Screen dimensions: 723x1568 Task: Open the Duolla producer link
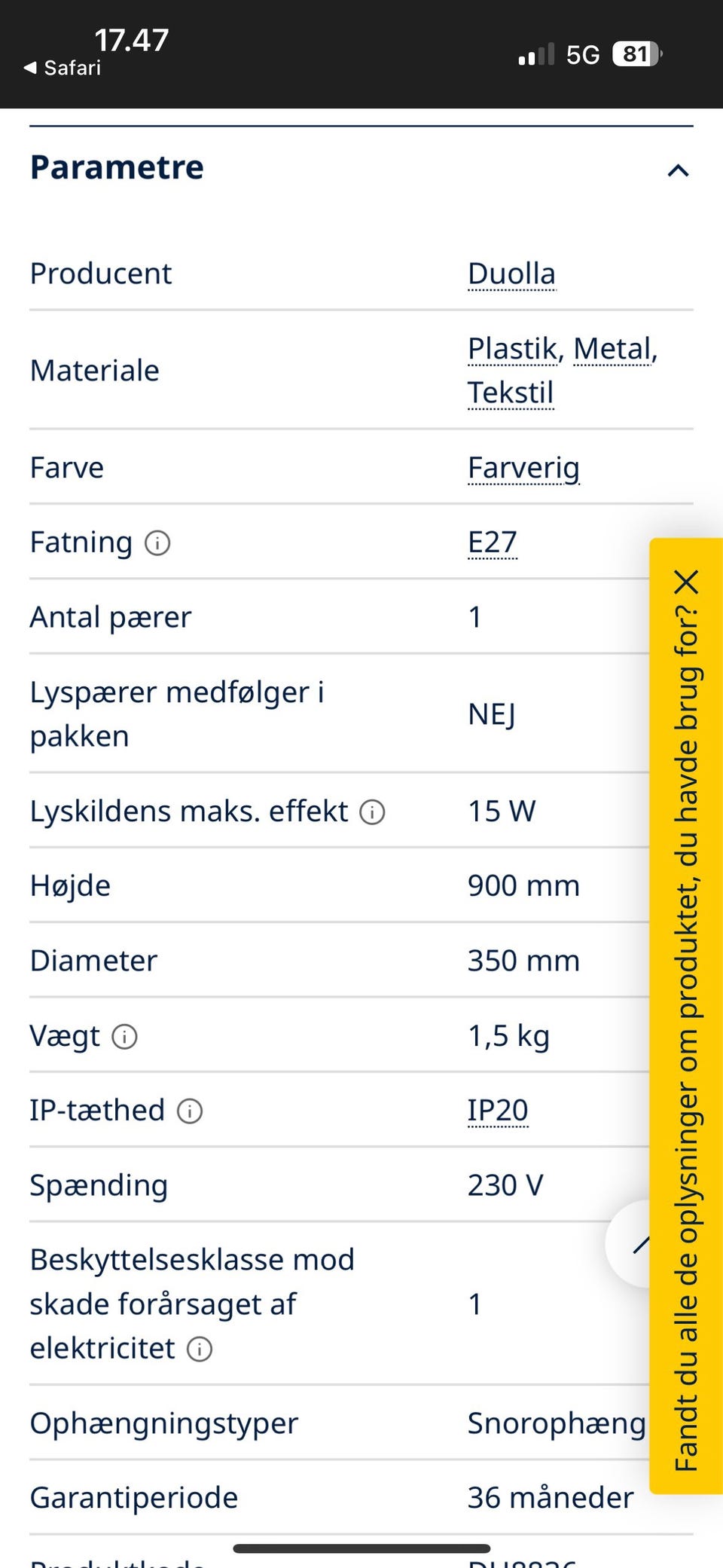511,274
